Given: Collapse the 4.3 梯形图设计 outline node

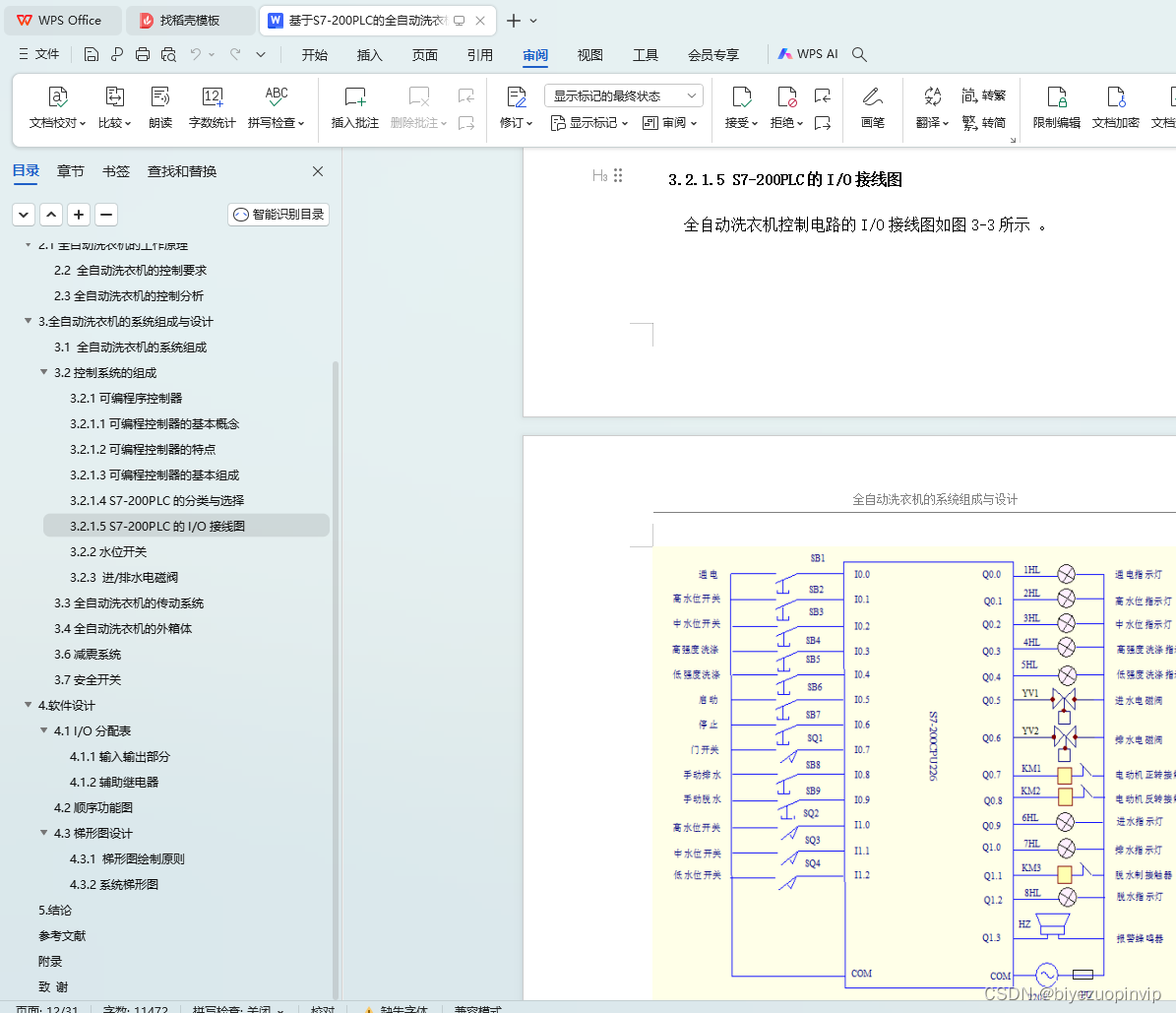Looking at the screenshot, I should click(43, 833).
